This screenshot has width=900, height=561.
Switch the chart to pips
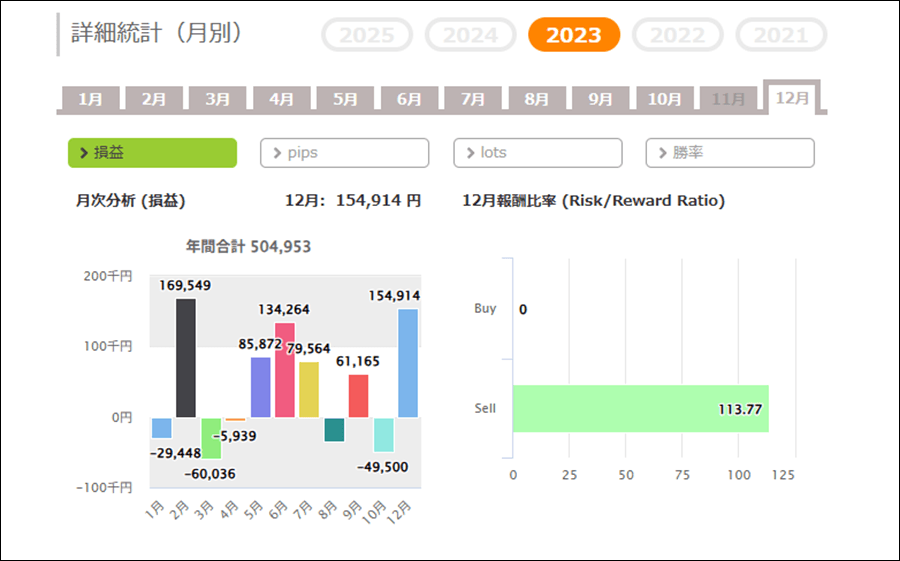(x=344, y=153)
